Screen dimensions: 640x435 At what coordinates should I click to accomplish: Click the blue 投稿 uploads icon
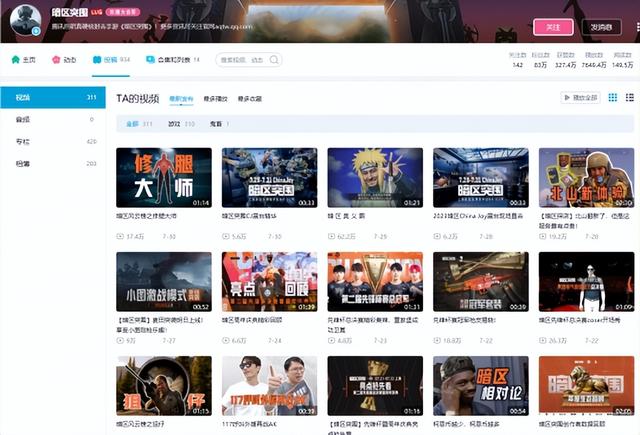tap(97, 60)
